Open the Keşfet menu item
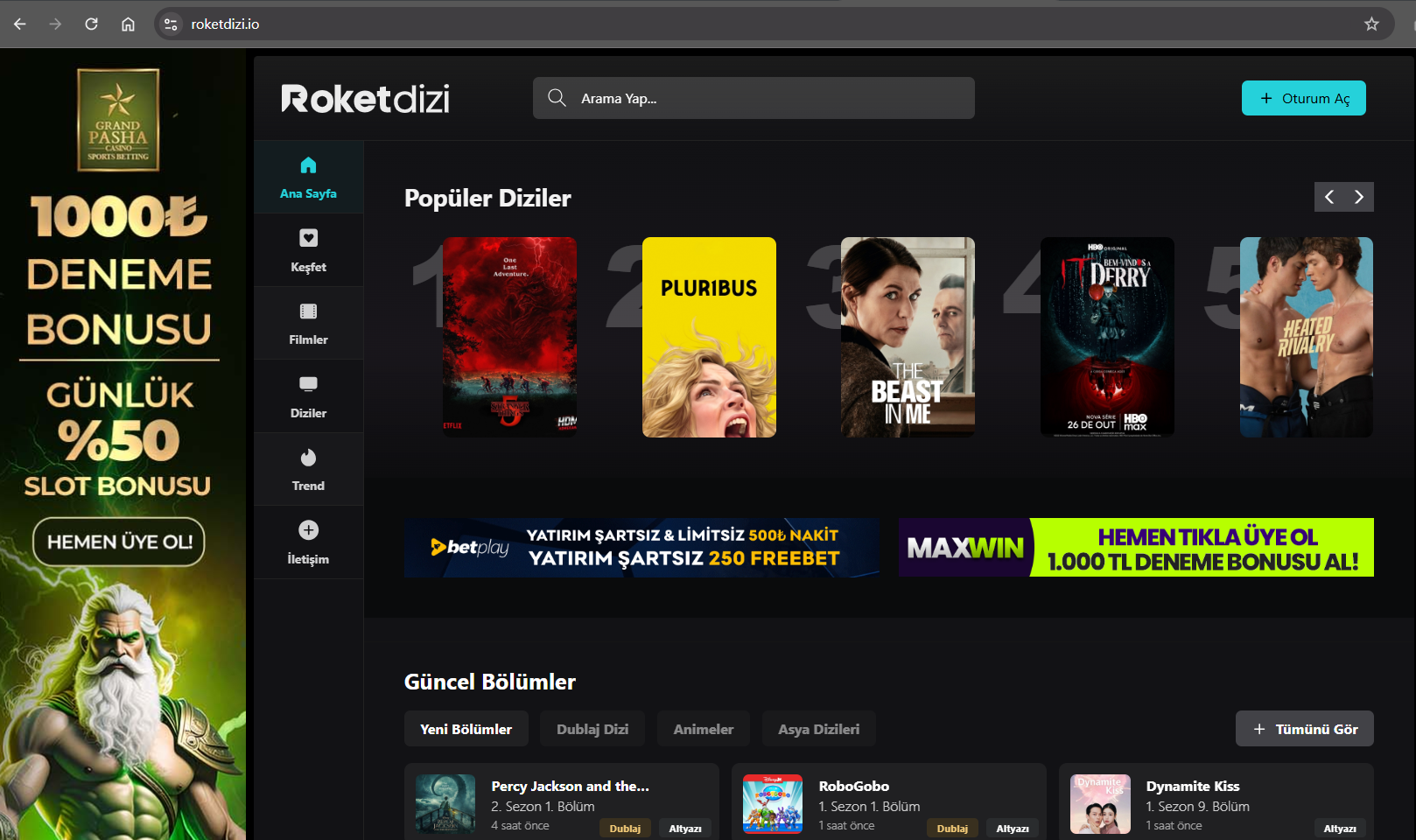The image size is (1416, 840). [308, 250]
